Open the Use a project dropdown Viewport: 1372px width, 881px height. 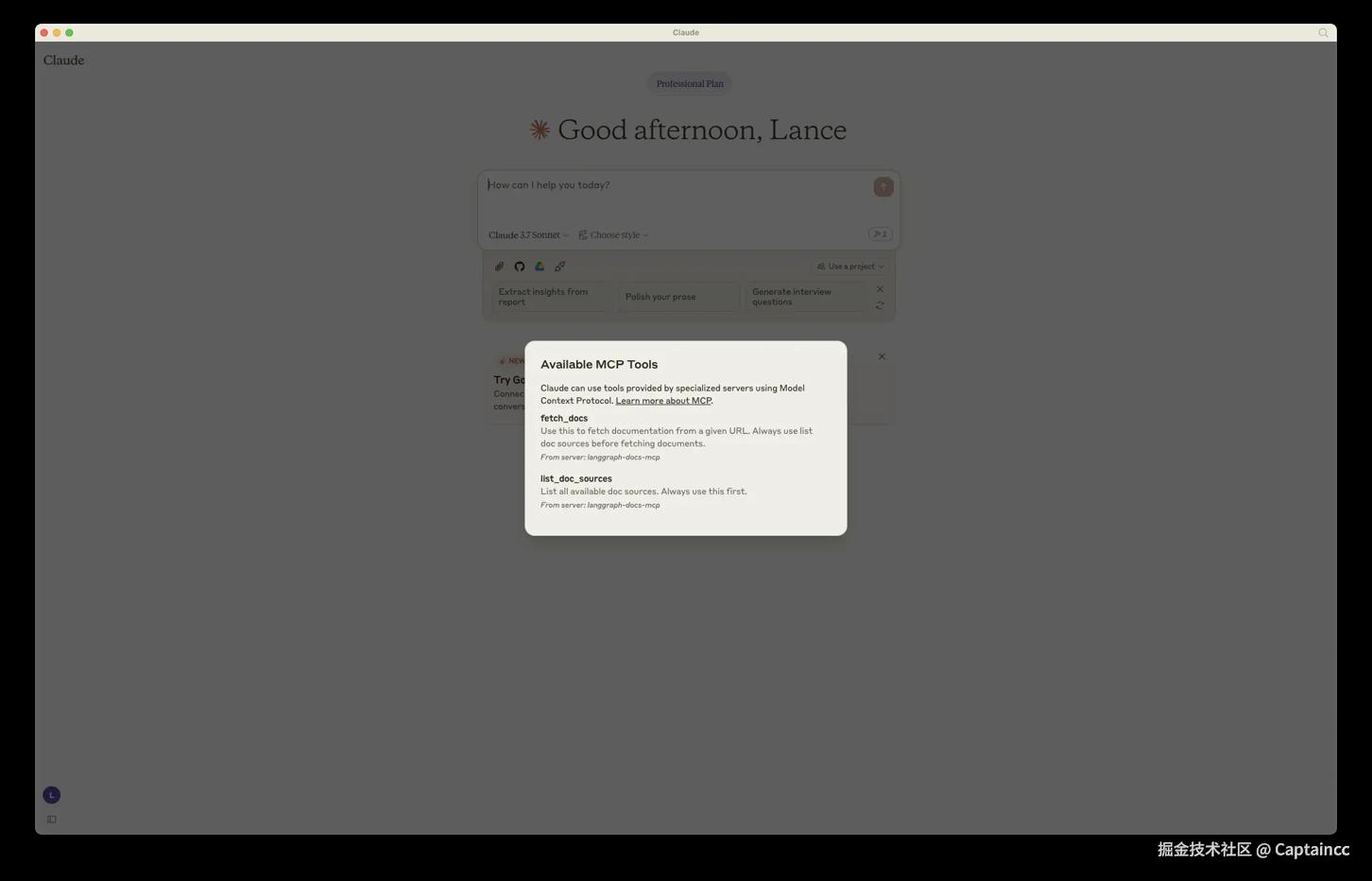coord(850,267)
